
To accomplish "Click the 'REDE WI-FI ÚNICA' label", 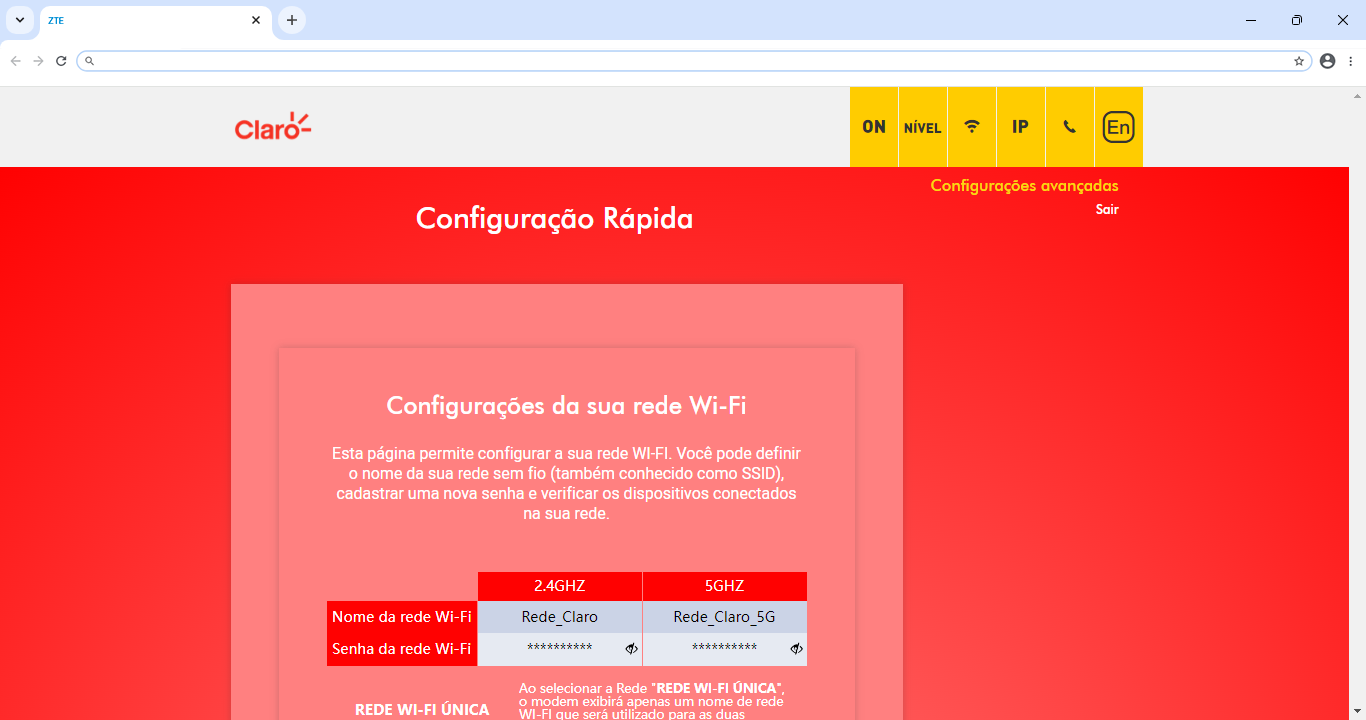I will pos(422,710).
